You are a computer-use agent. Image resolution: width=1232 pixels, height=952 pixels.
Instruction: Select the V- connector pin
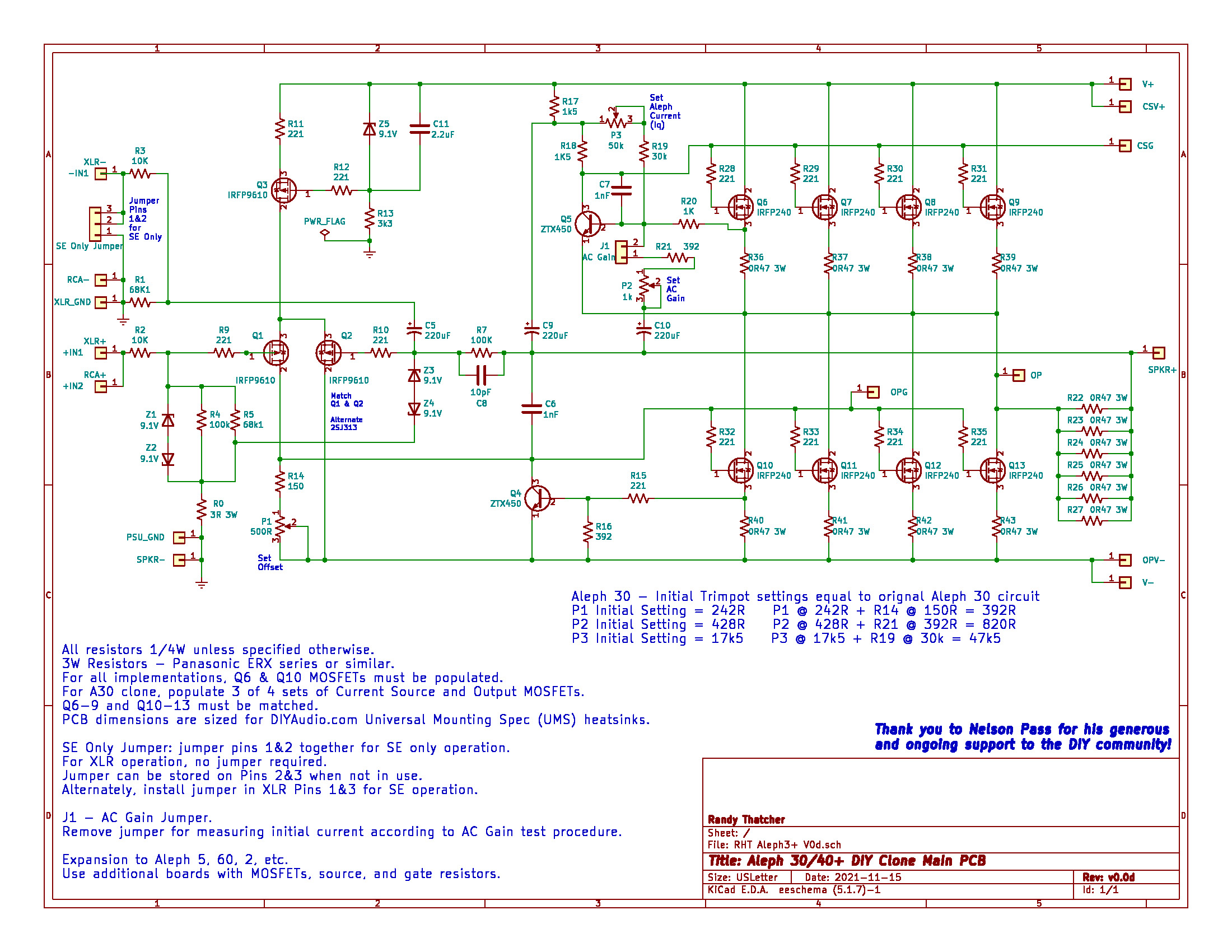1125,582
